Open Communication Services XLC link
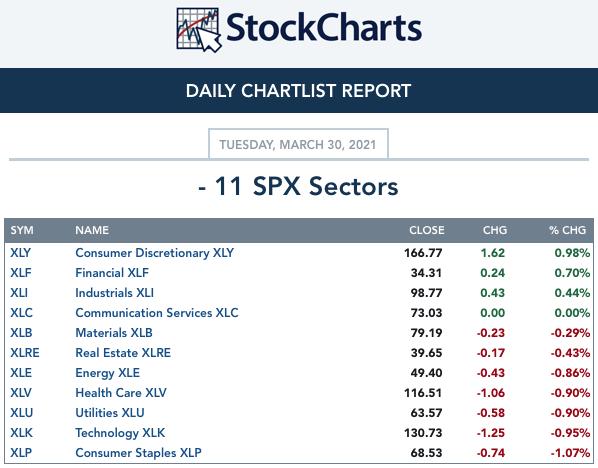The width and height of the screenshot is (598, 468). coord(157,313)
